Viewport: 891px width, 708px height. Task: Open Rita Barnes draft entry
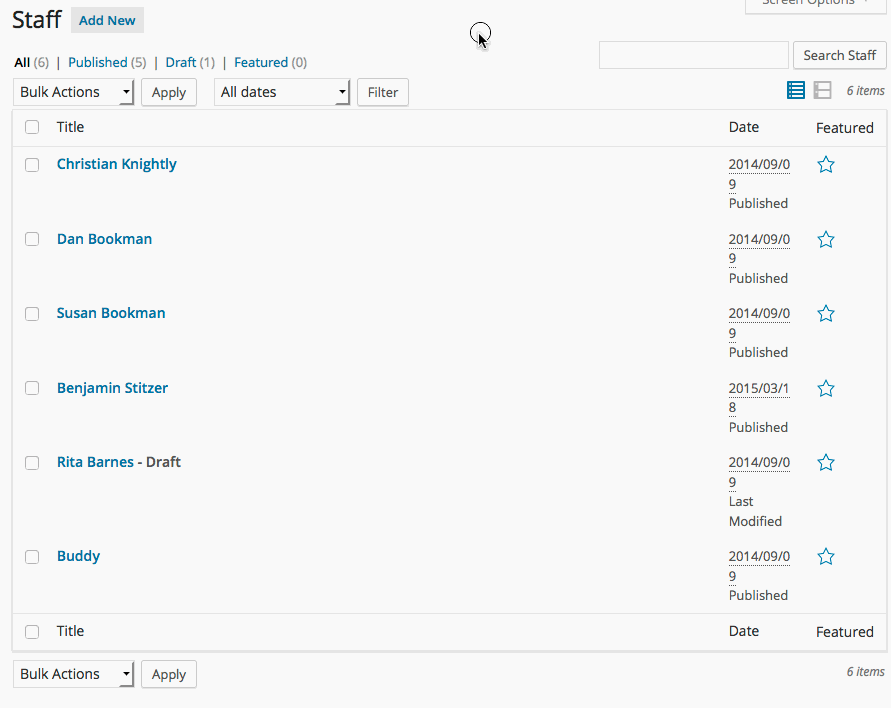pos(95,462)
